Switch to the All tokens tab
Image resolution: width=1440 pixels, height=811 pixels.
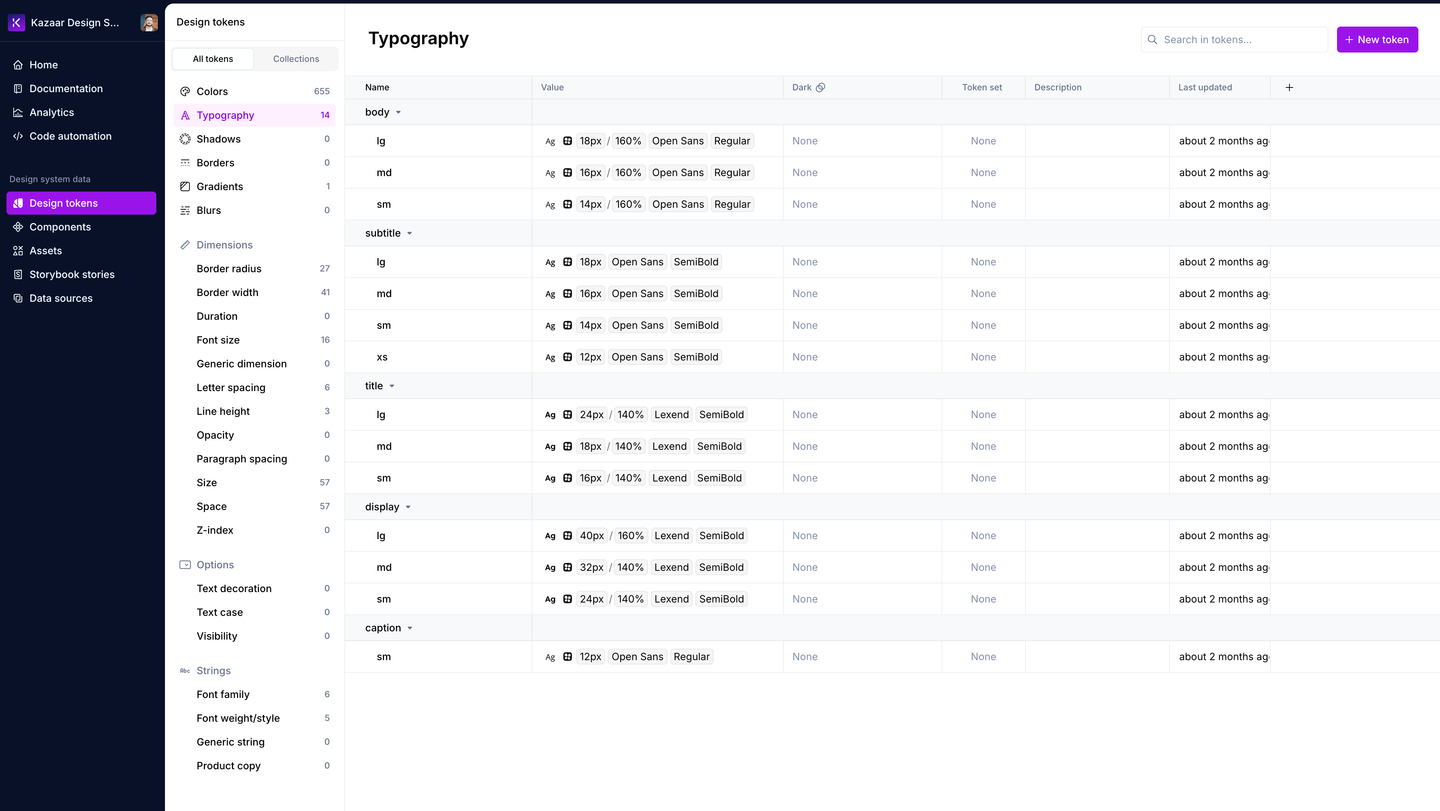pyautogui.click(x=213, y=59)
